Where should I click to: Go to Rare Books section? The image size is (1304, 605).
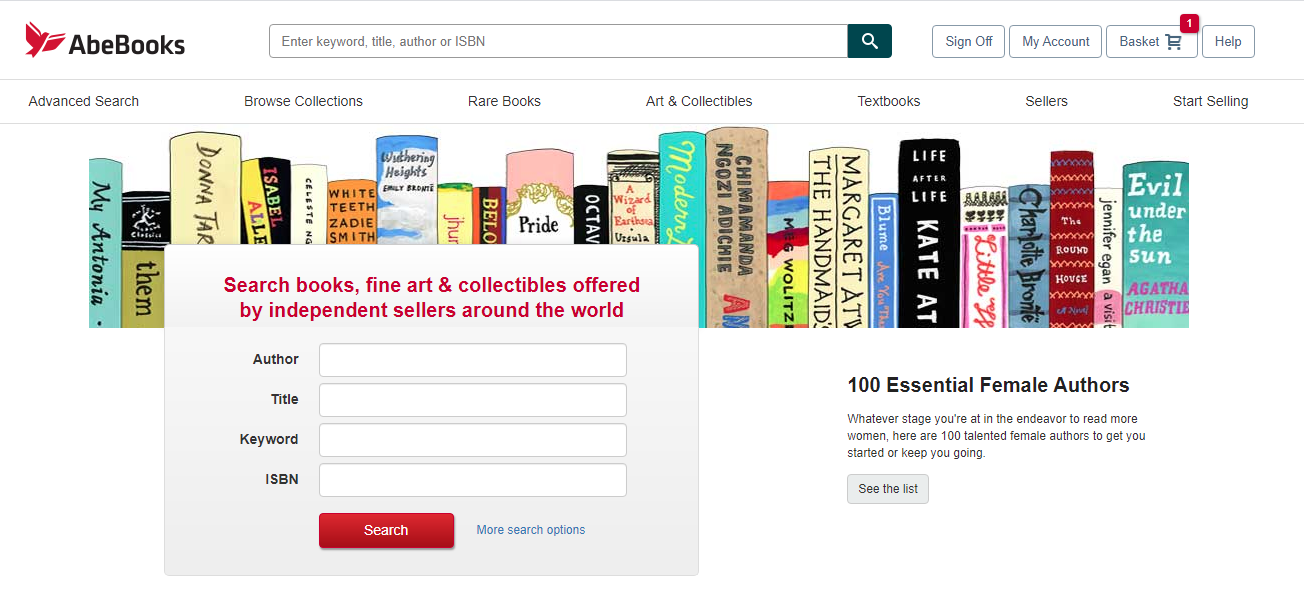pos(504,101)
